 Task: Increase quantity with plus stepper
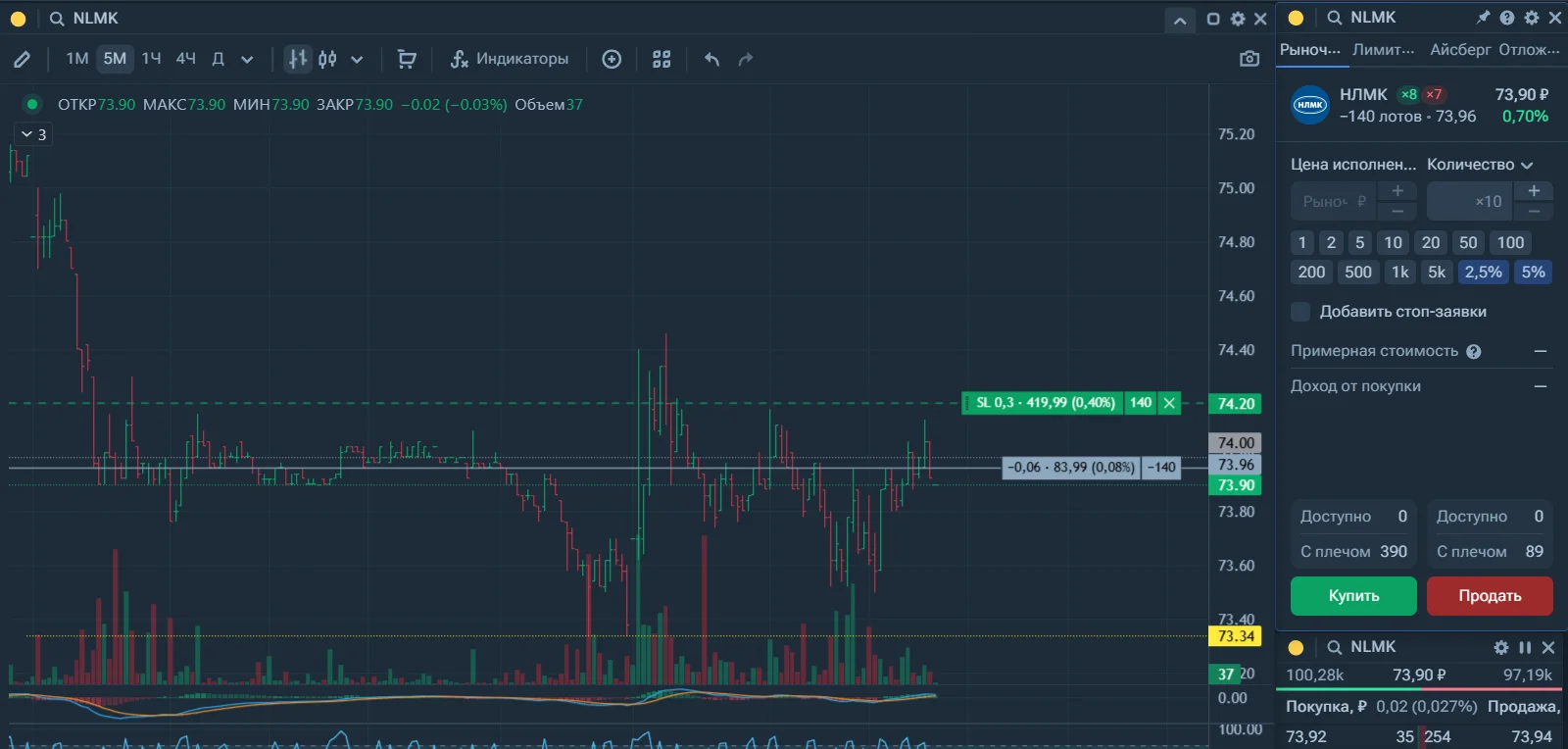pos(1534,191)
